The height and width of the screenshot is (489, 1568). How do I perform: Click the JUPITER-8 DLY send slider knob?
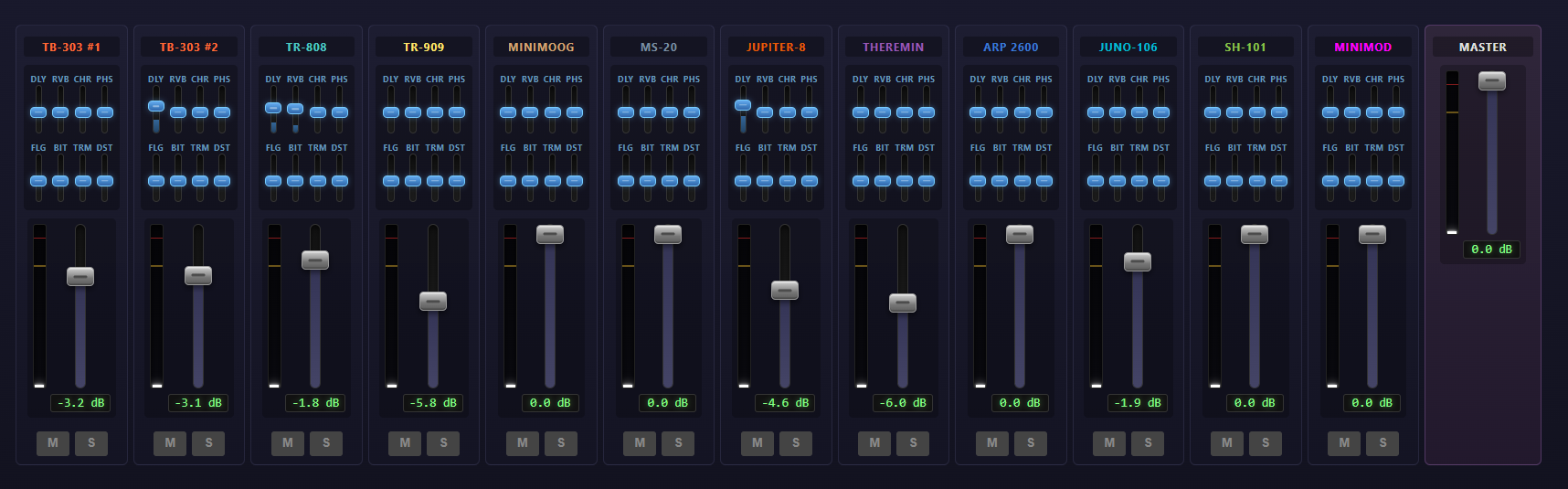pyautogui.click(x=743, y=105)
